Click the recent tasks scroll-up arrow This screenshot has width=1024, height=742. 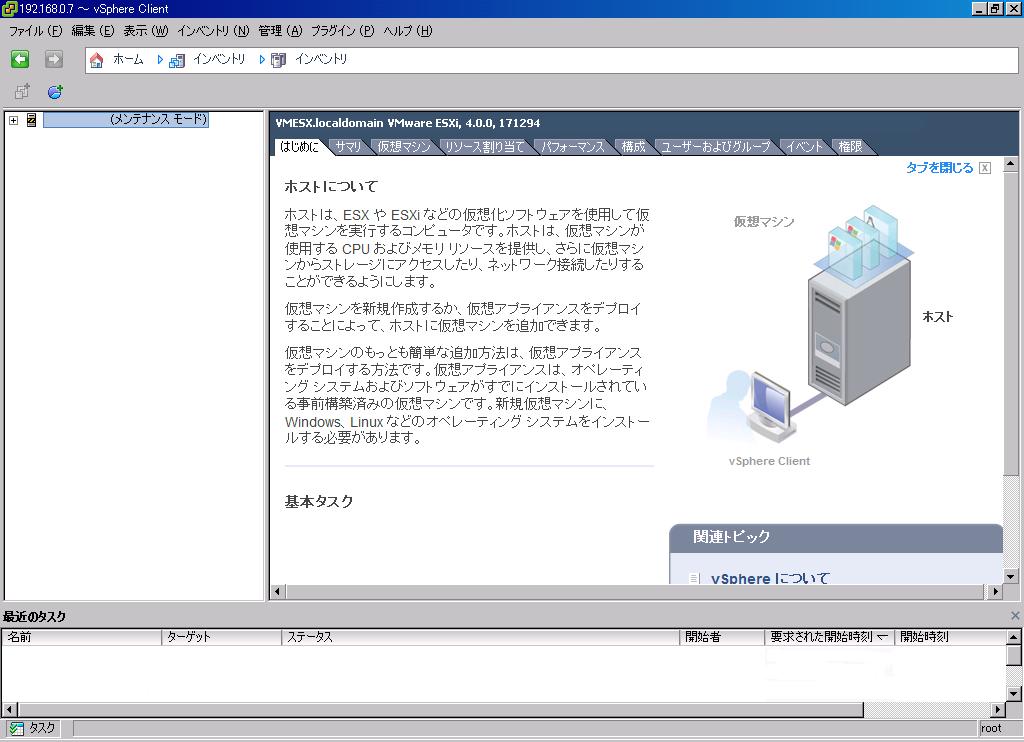[x=1014, y=636]
